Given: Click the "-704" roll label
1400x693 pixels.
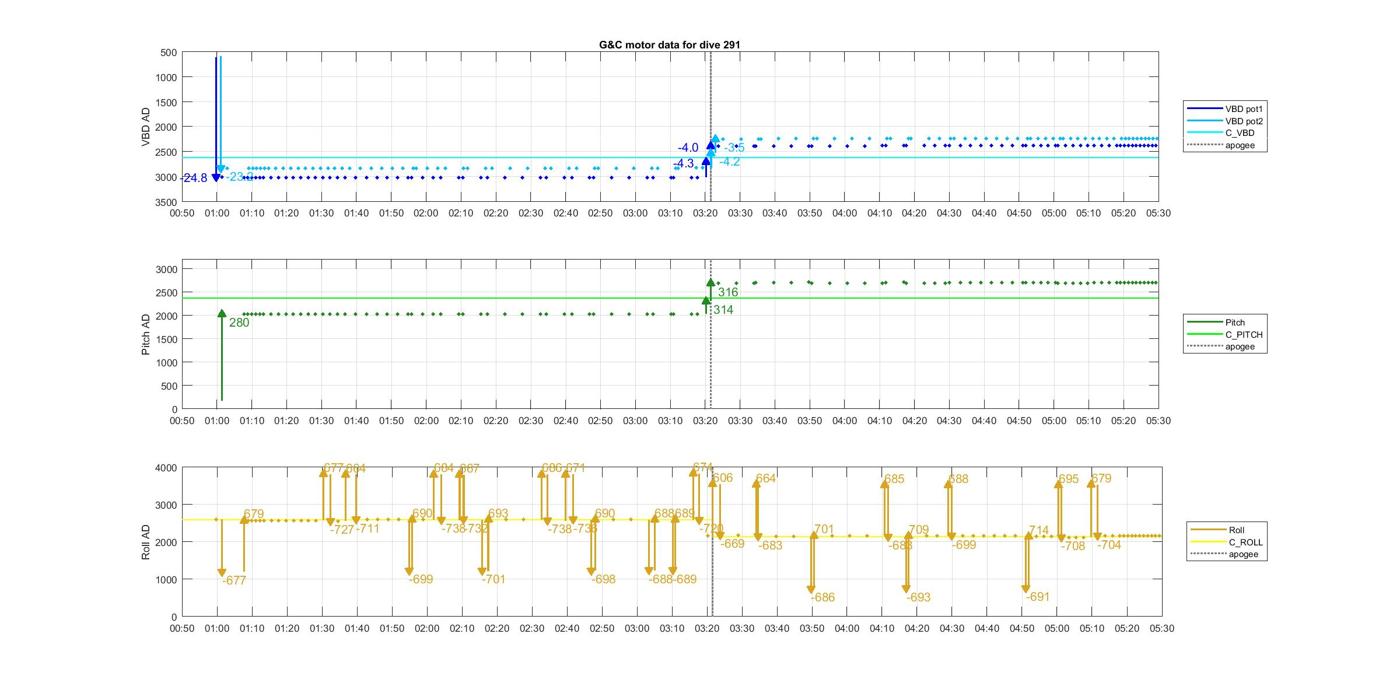Looking at the screenshot, I should [x=1109, y=546].
